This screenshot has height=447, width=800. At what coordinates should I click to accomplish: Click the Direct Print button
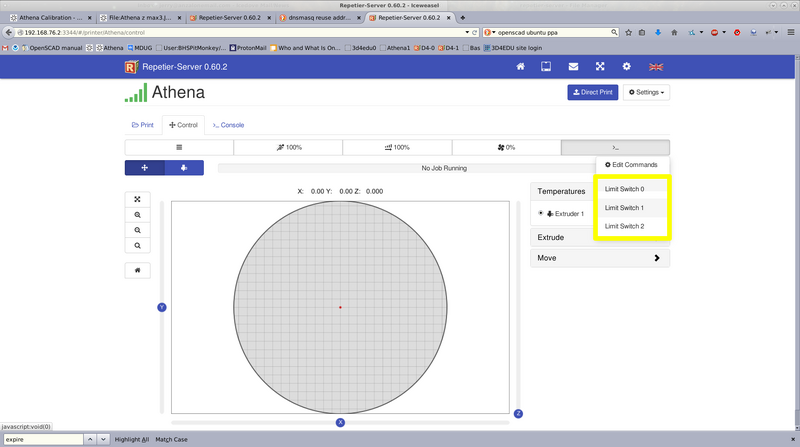pyautogui.click(x=592, y=92)
